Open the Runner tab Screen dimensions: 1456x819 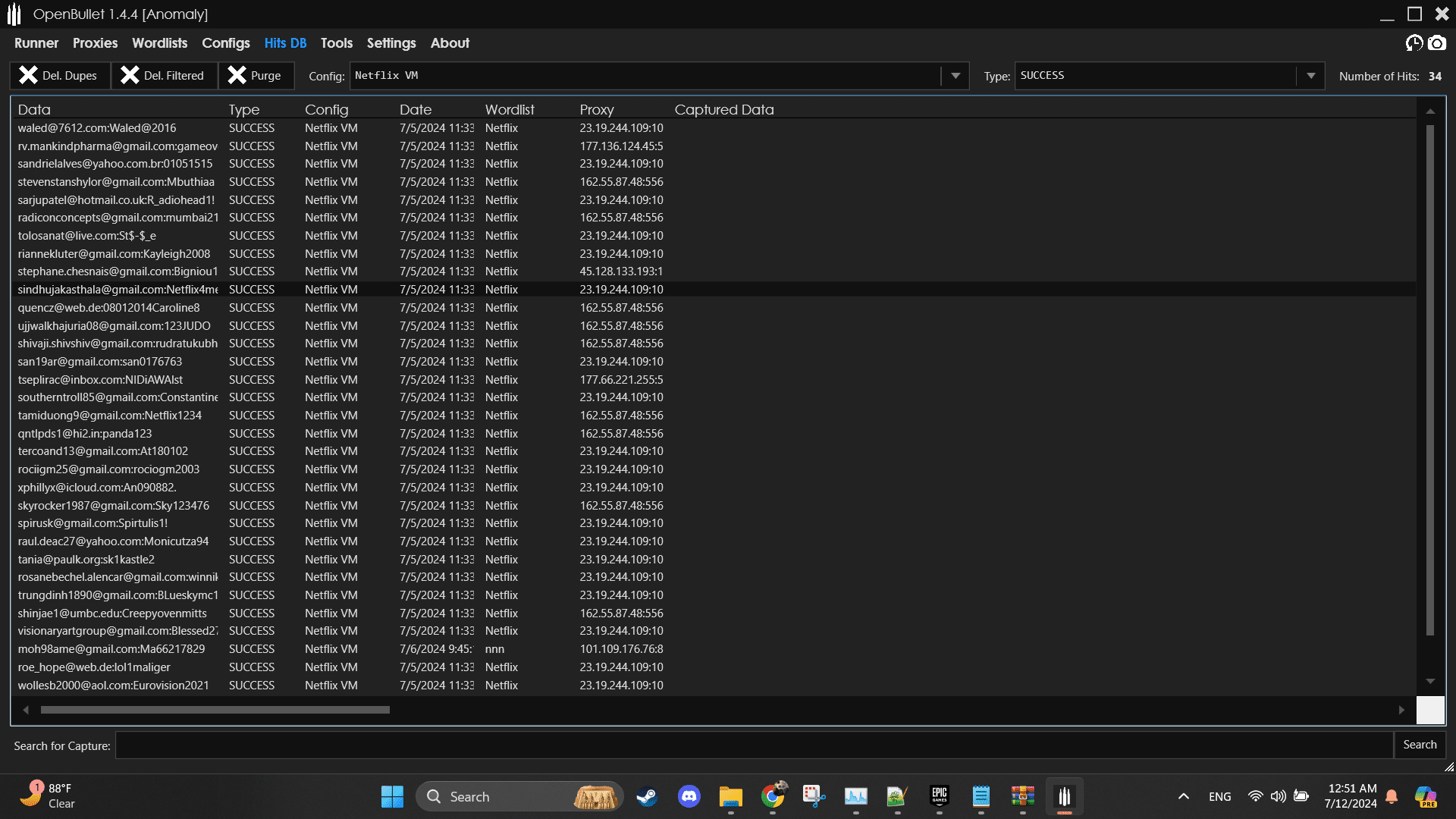point(36,43)
